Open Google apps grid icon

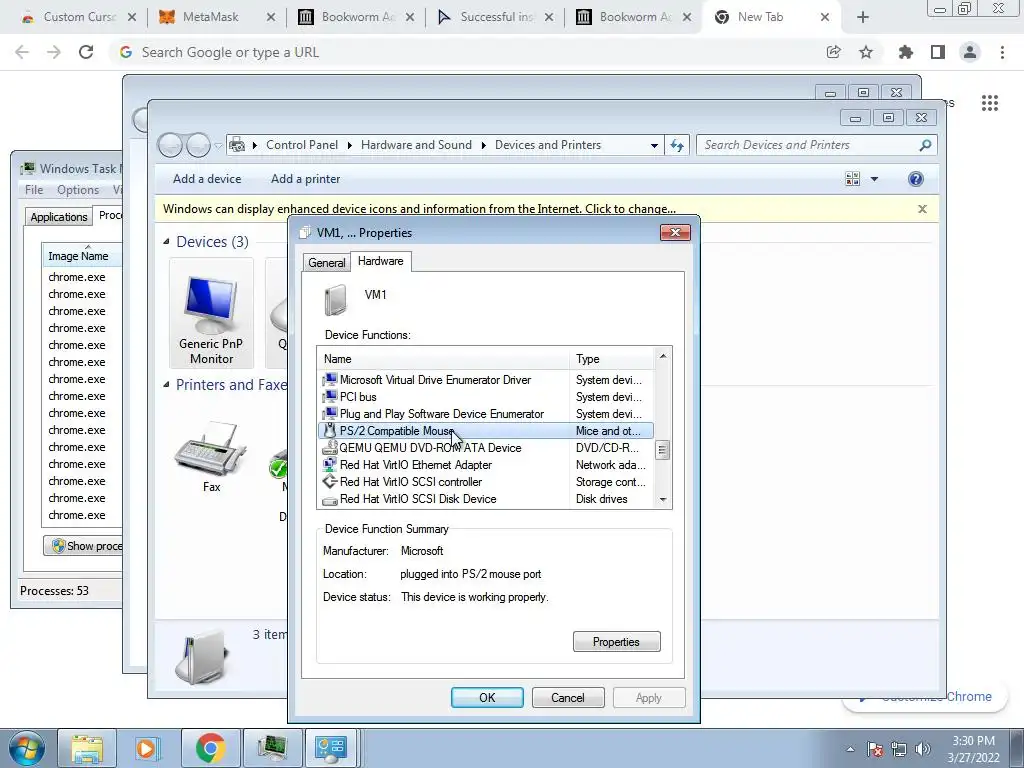pyautogui.click(x=989, y=103)
